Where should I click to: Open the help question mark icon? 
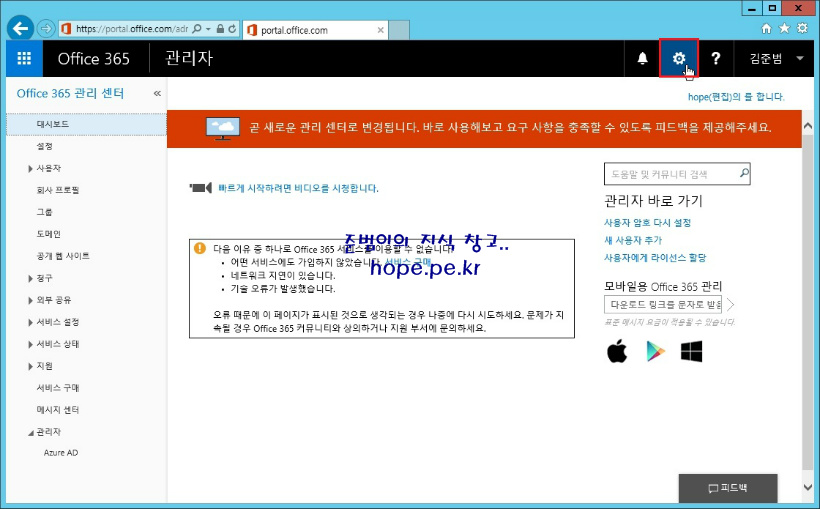(x=715, y=58)
